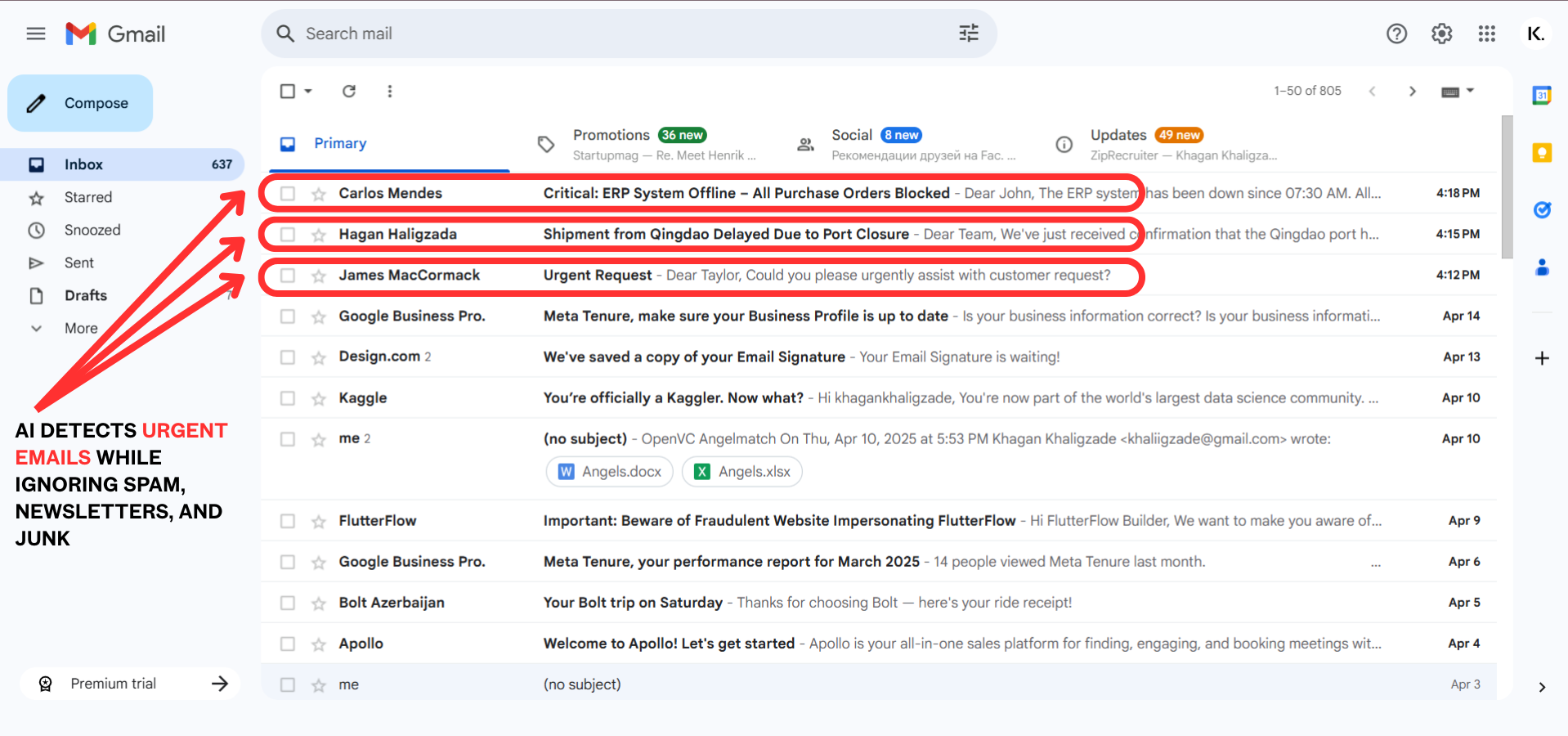Open Google Tasks side panel icon
This screenshot has height=736, width=1568.
[x=1542, y=210]
